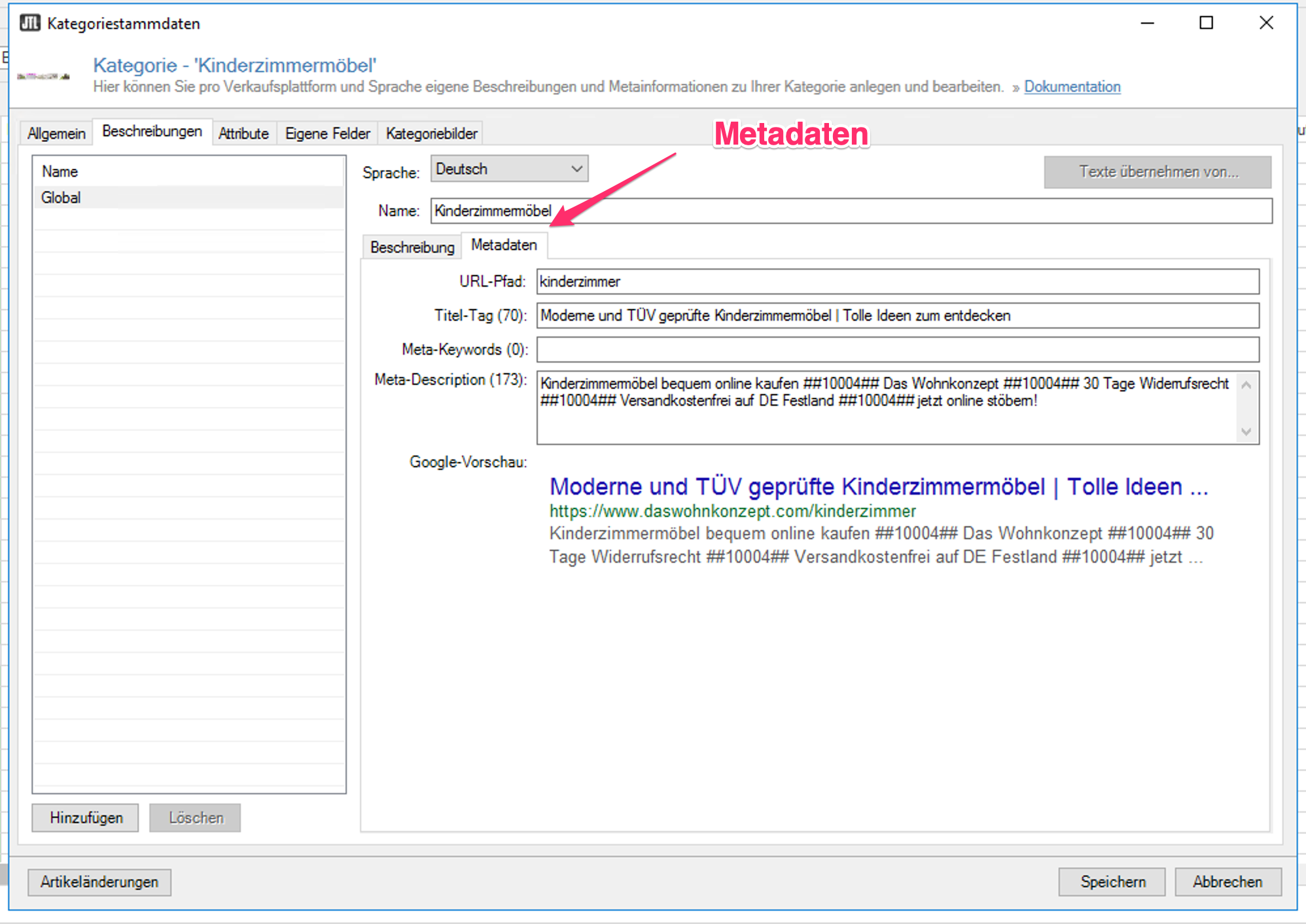Switch to the Allgemein tab
Viewport: 1306px width, 924px height.
pyautogui.click(x=56, y=133)
